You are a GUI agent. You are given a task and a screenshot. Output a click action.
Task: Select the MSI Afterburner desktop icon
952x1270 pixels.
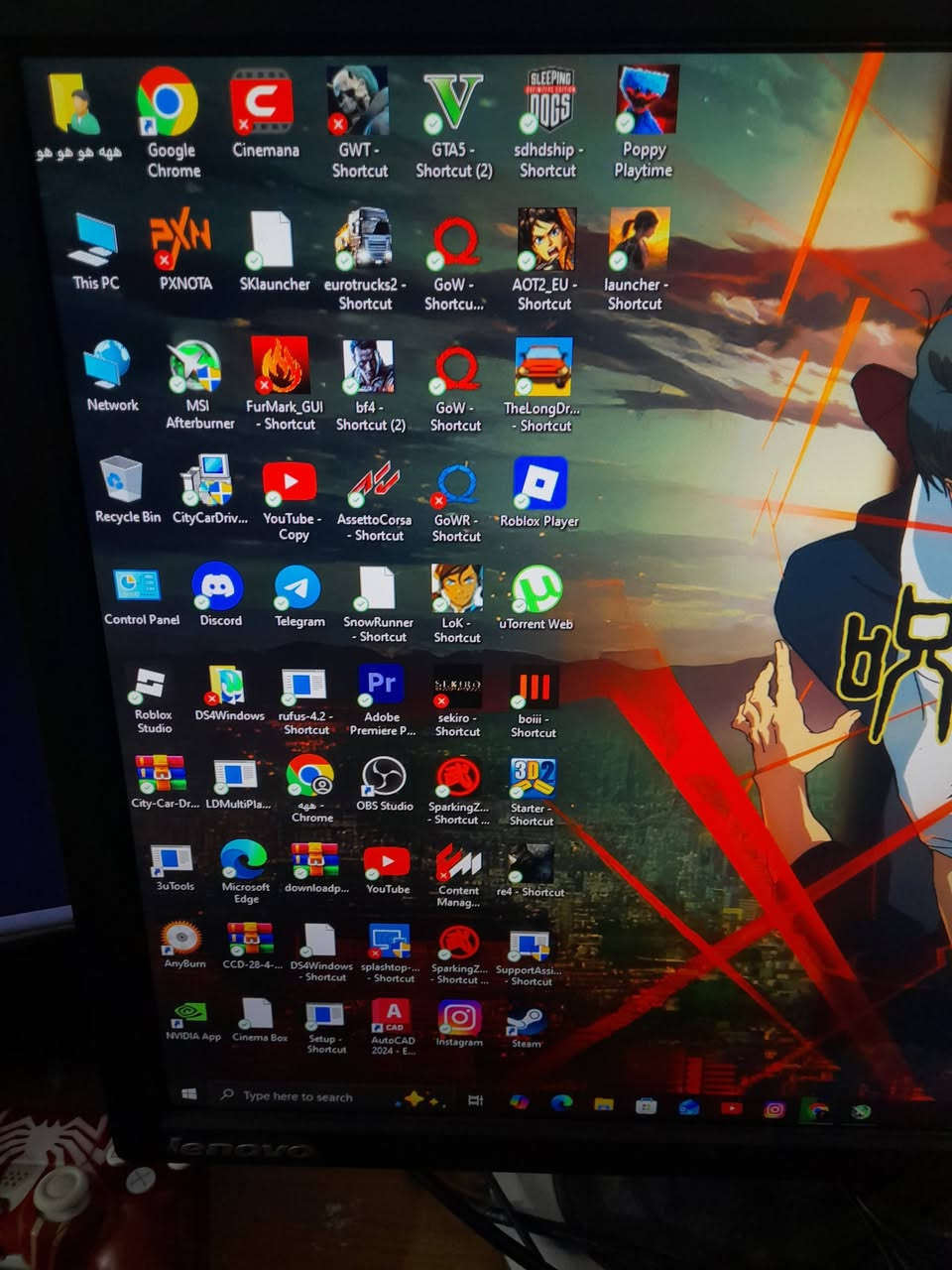click(x=195, y=367)
